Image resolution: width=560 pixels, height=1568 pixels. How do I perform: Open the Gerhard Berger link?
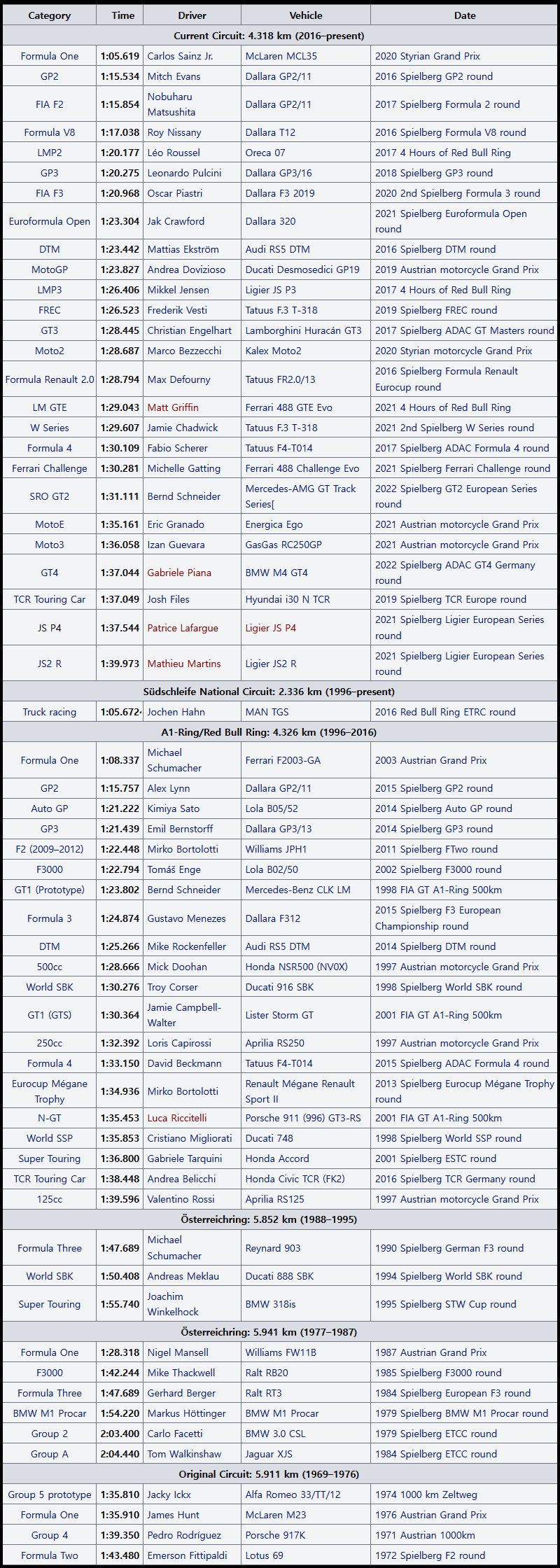click(x=181, y=1393)
